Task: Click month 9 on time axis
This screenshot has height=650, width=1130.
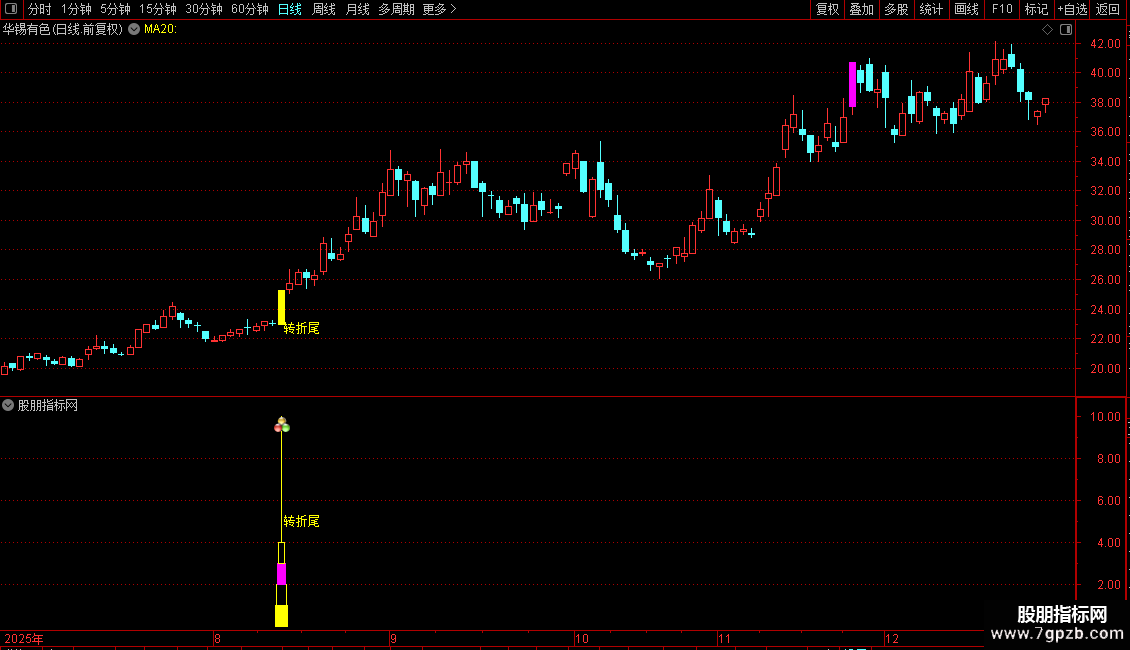Action: (393, 638)
